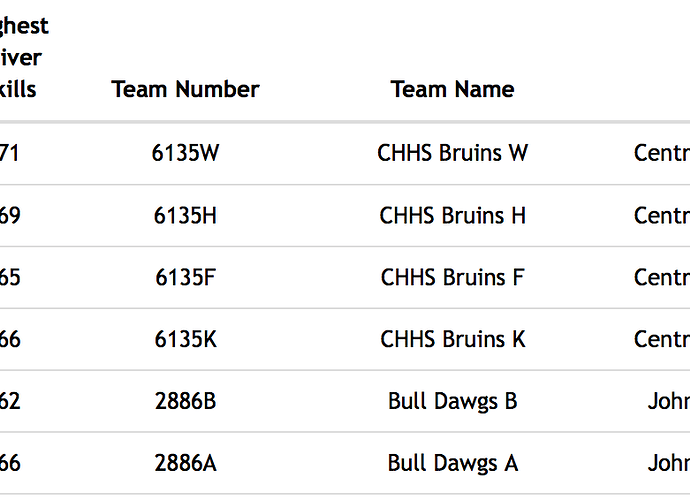The image size is (690, 500).
Task: Click the driver skills score in 6135H row
Action: pos(10,215)
